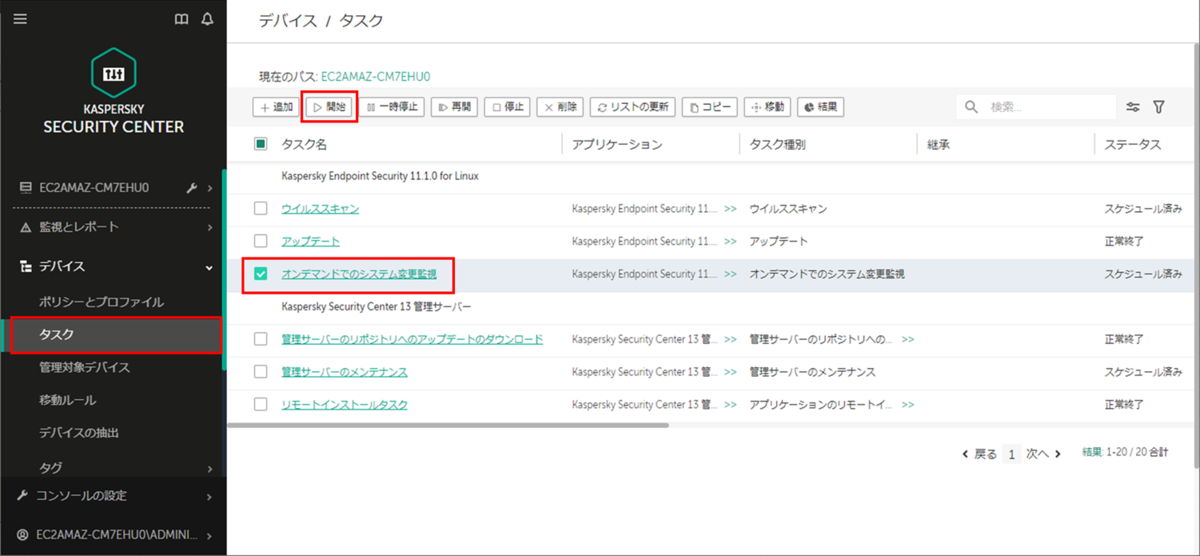
Task: Click the 移動 (Move) button
Action: [767, 107]
